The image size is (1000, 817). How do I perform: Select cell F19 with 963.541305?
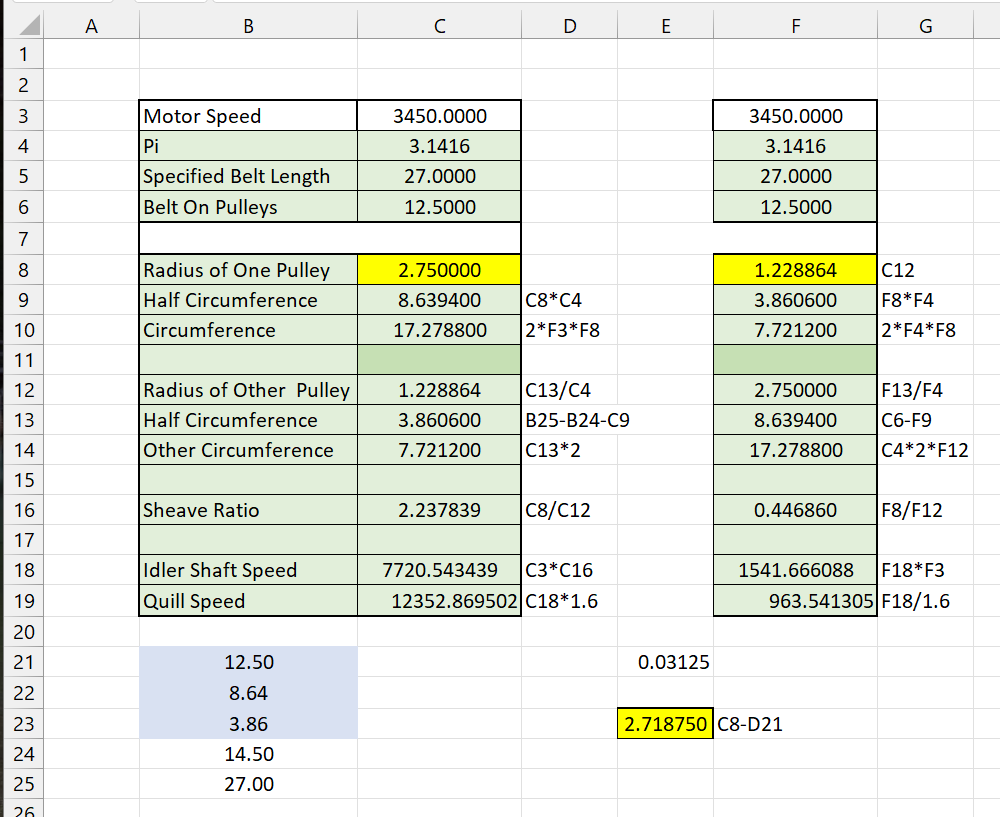pyautogui.click(x=795, y=601)
